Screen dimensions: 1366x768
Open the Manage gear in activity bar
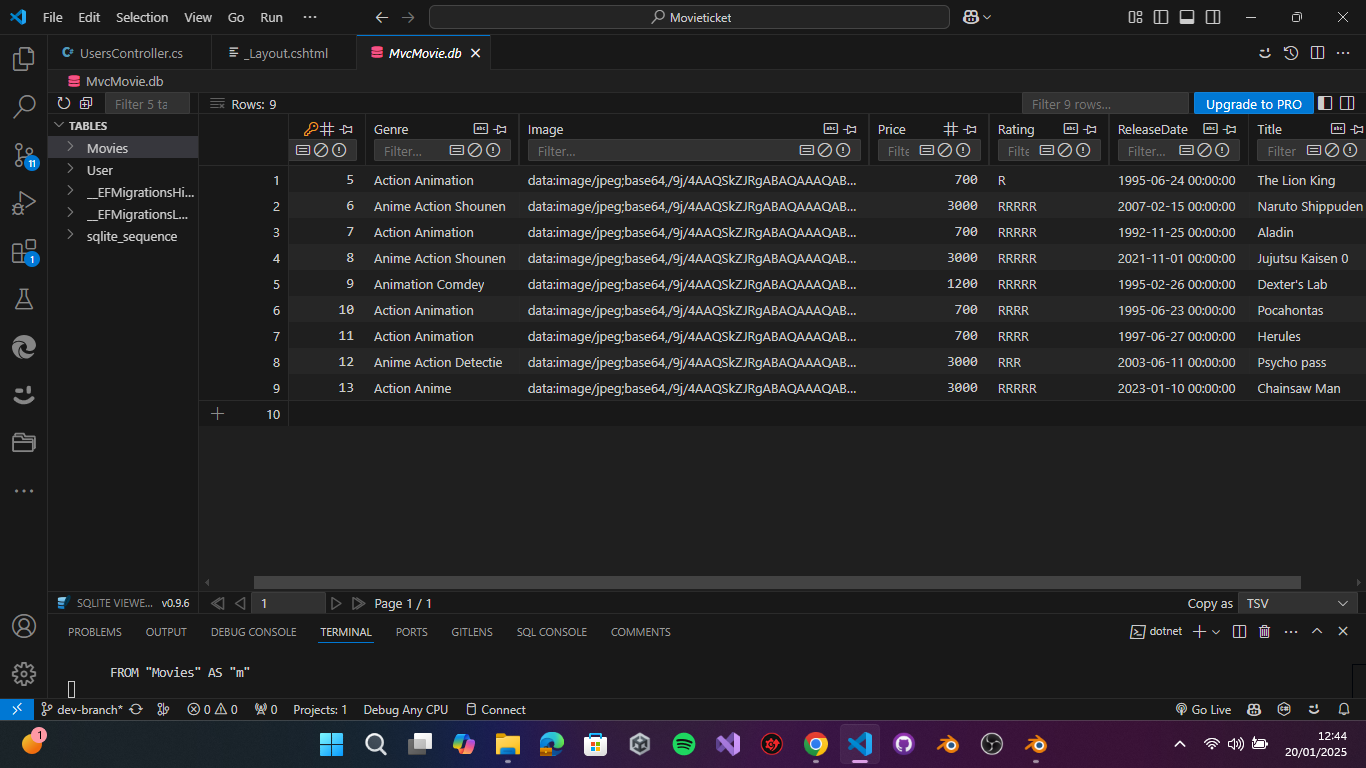[24, 674]
